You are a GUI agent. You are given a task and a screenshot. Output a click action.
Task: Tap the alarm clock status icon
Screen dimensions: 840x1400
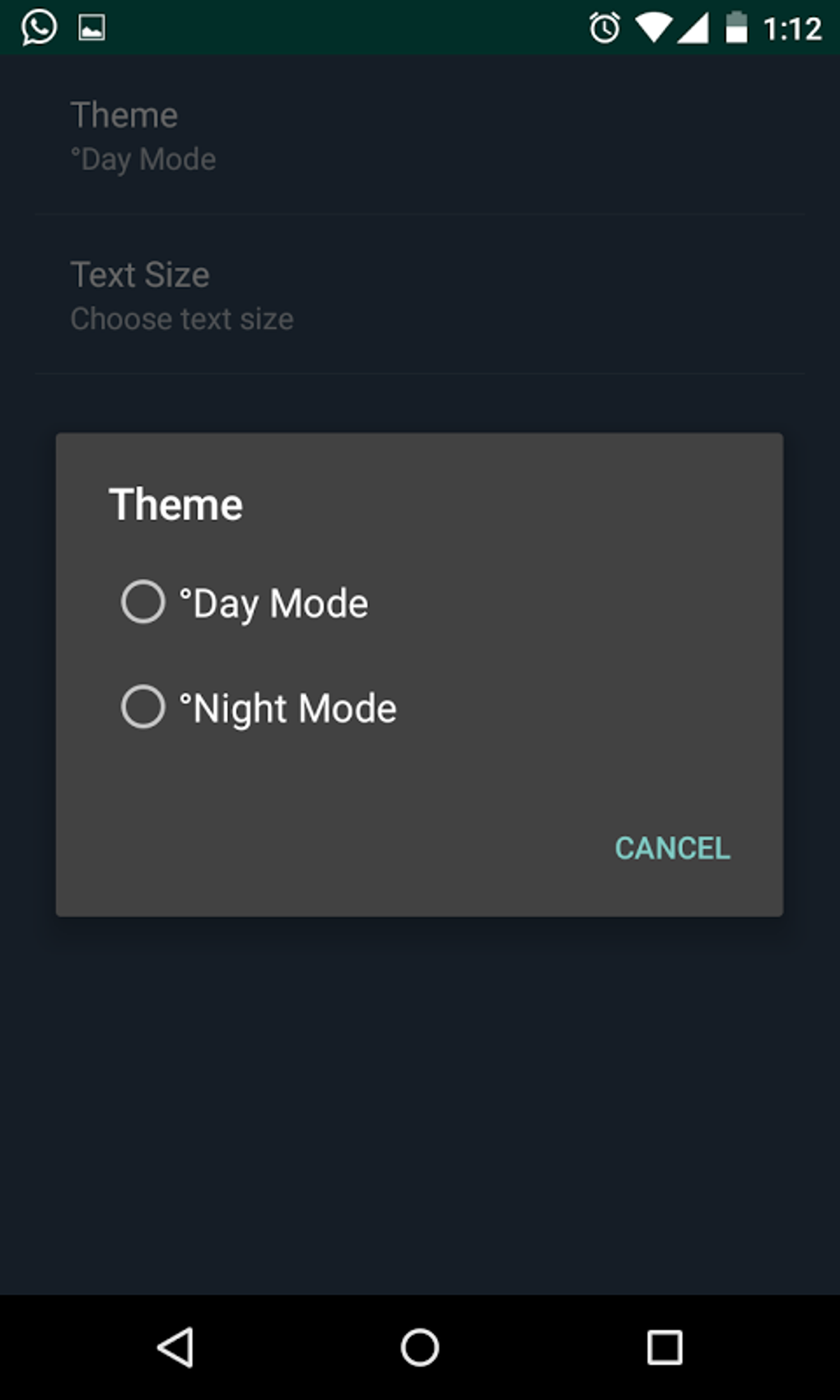tap(604, 28)
